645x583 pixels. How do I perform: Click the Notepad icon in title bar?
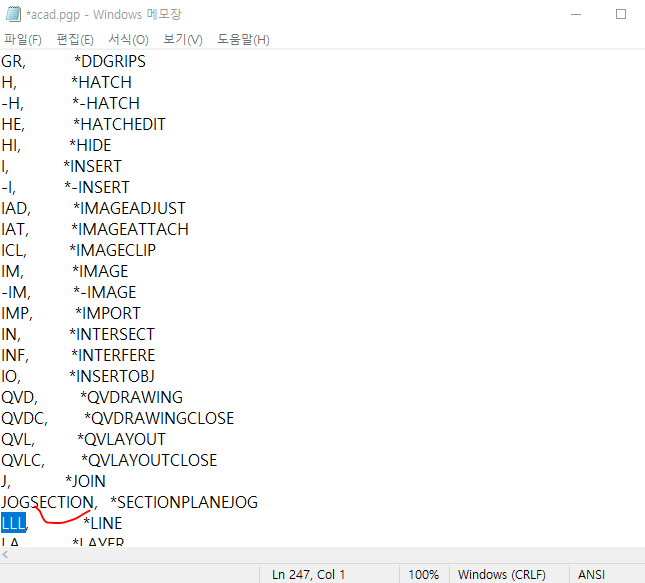point(13,14)
